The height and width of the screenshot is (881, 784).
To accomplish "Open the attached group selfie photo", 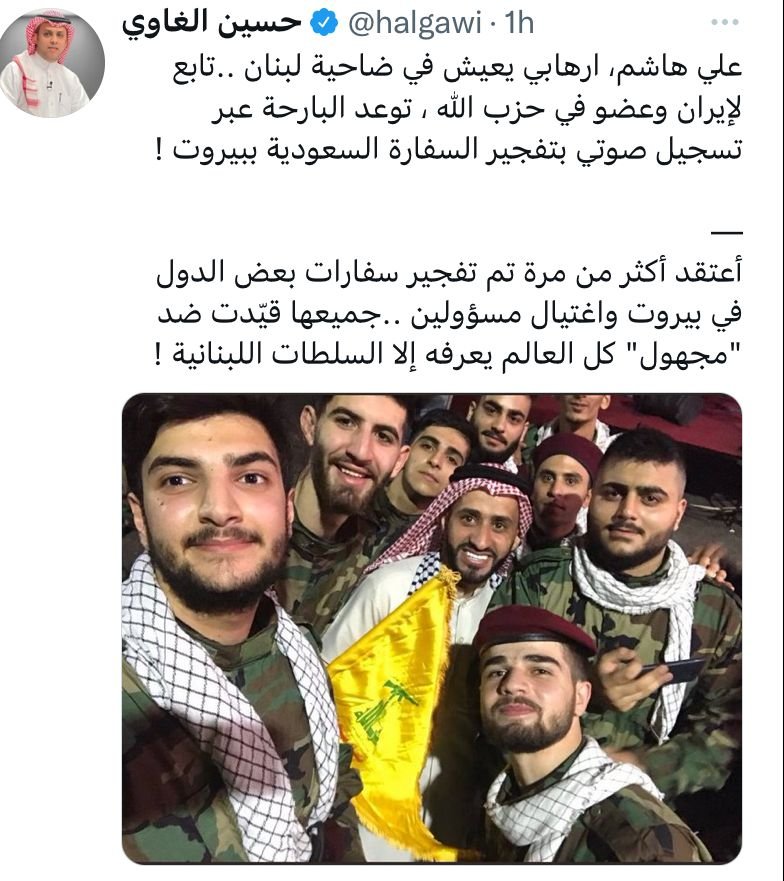I will 432,628.
